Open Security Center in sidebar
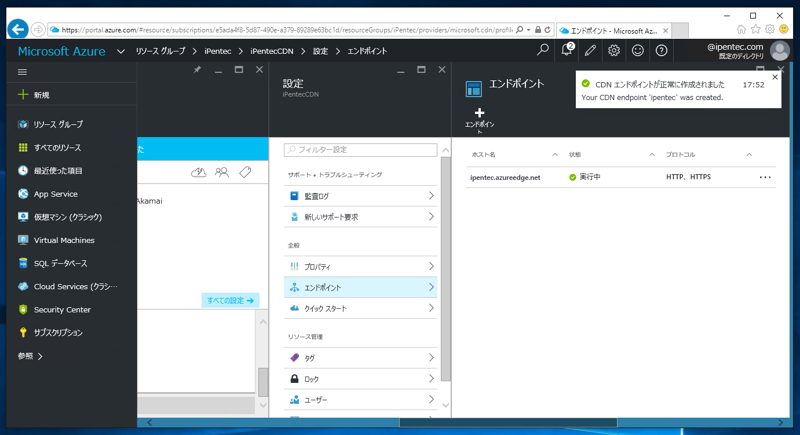Viewport: 800px width, 435px height. (71, 310)
